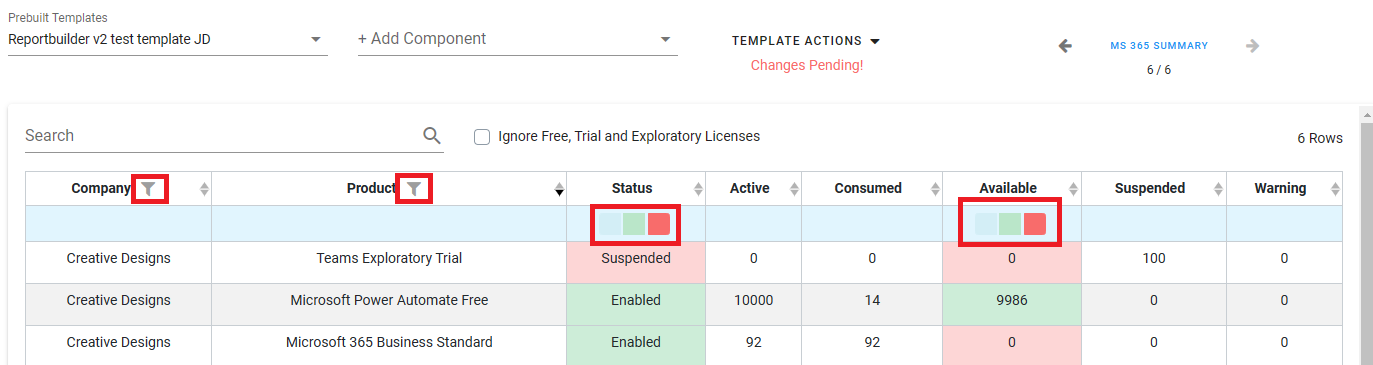Select red swatch in Available filter
The width and height of the screenshot is (1373, 365).
click(1035, 224)
